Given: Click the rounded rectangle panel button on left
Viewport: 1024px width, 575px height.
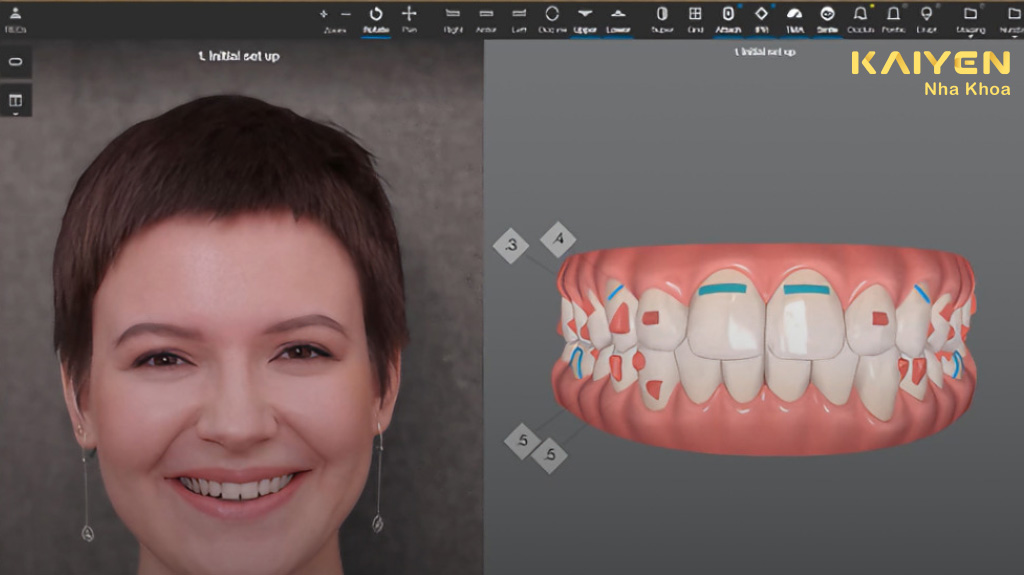Looking at the screenshot, I should coord(16,61).
